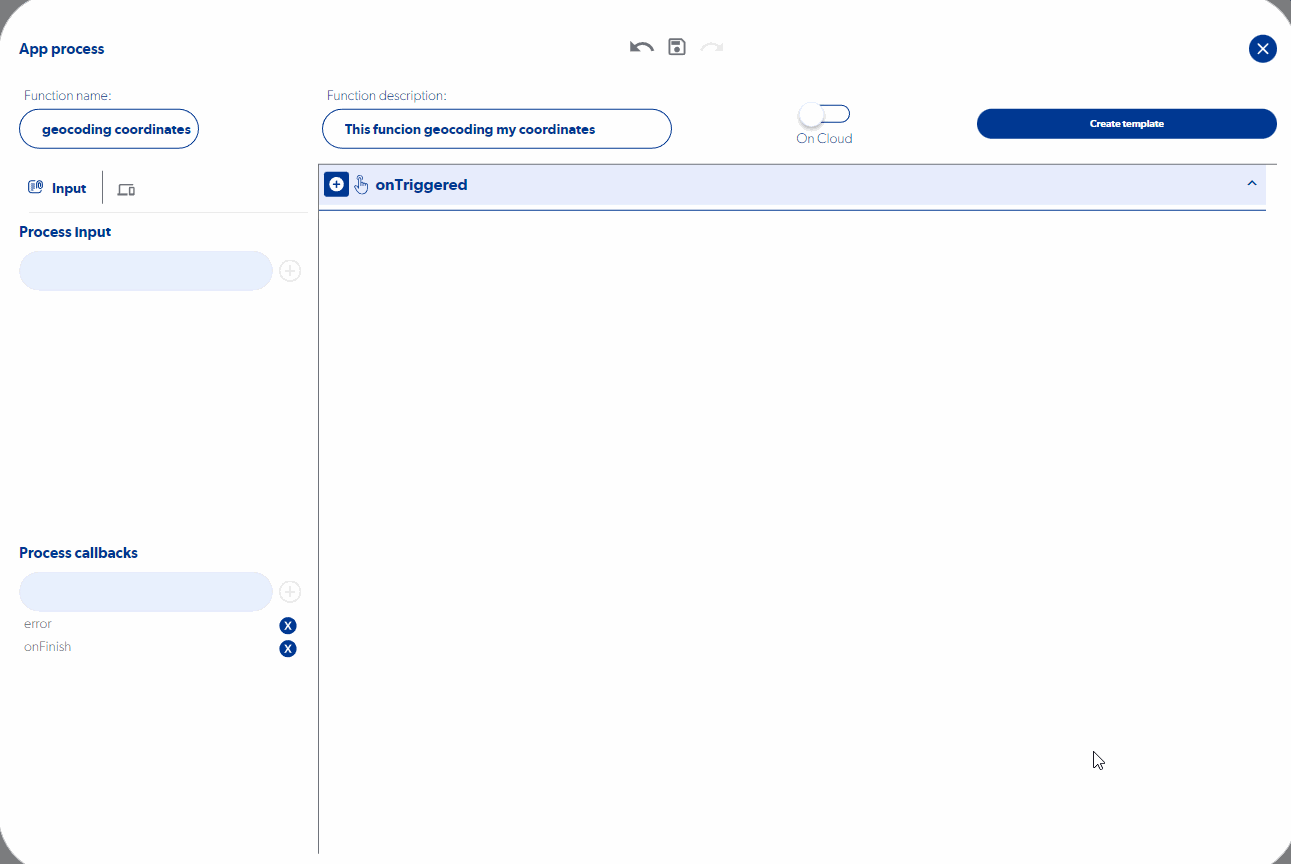Click the plus icon next to Process input field
1291x864 pixels.
pos(290,271)
